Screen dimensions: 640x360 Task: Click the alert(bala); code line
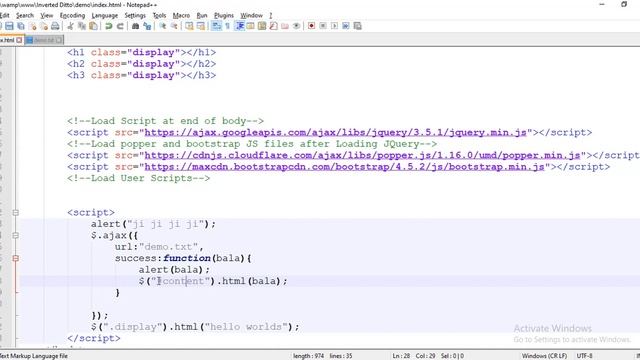174,270
